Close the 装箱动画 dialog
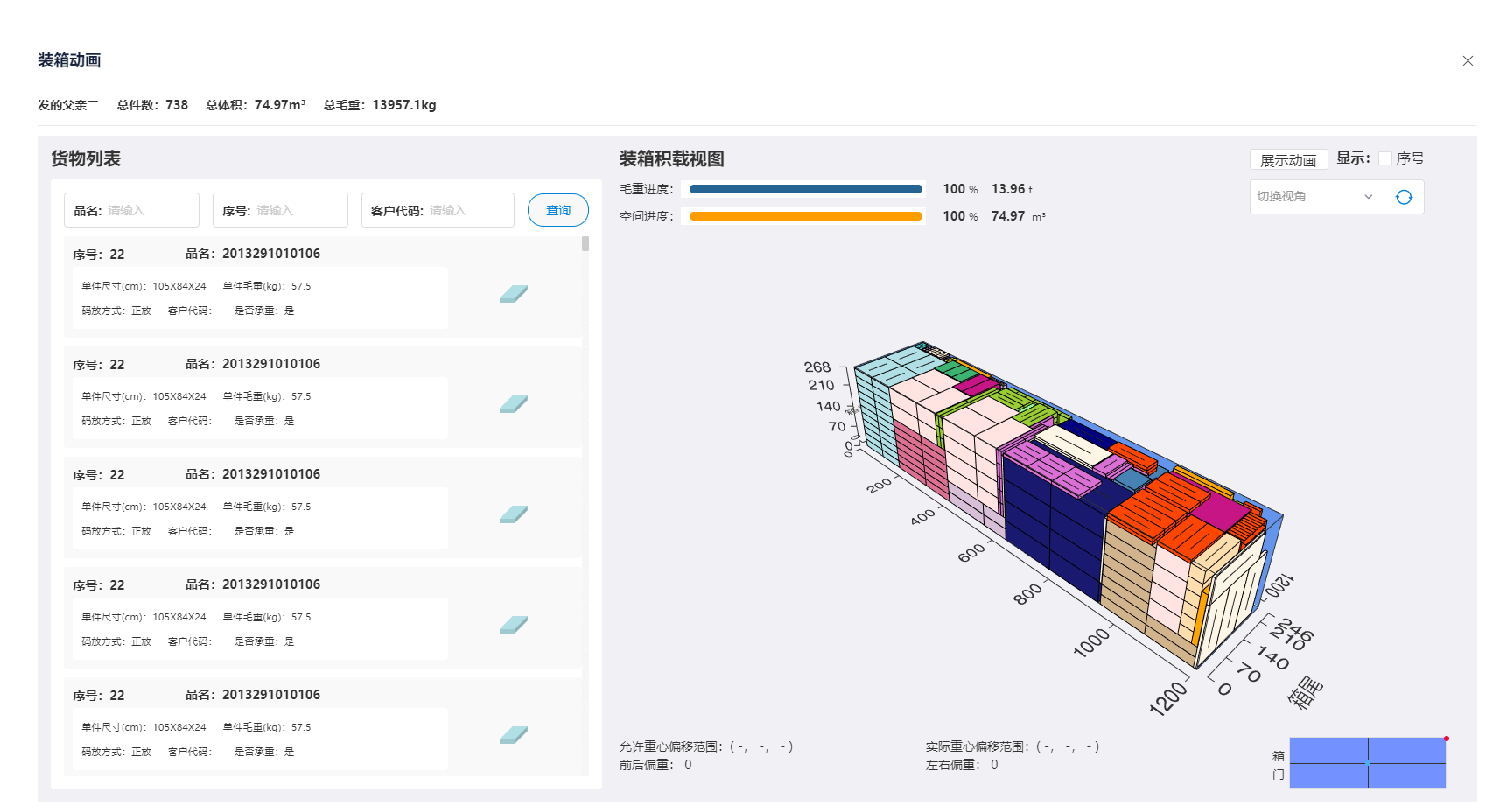The width and height of the screenshot is (1486, 812). click(1468, 60)
